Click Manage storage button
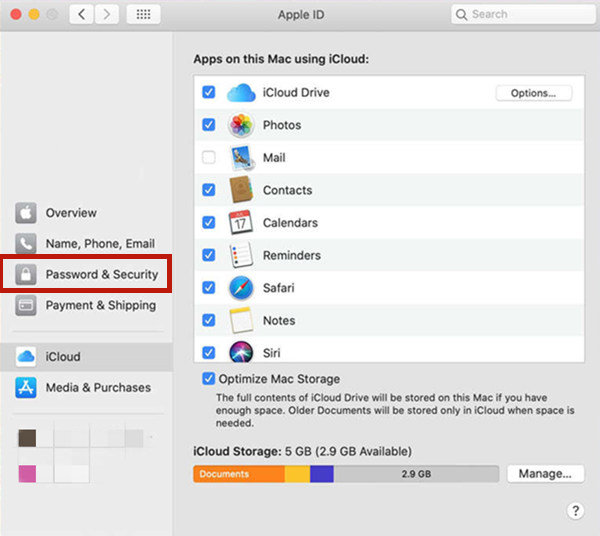Screen dimensions: 600x536 click(x=545, y=473)
